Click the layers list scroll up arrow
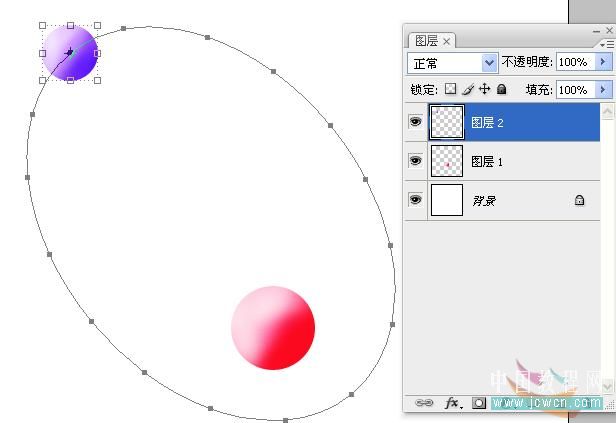Viewport: 616px width, 423px height. [607, 111]
